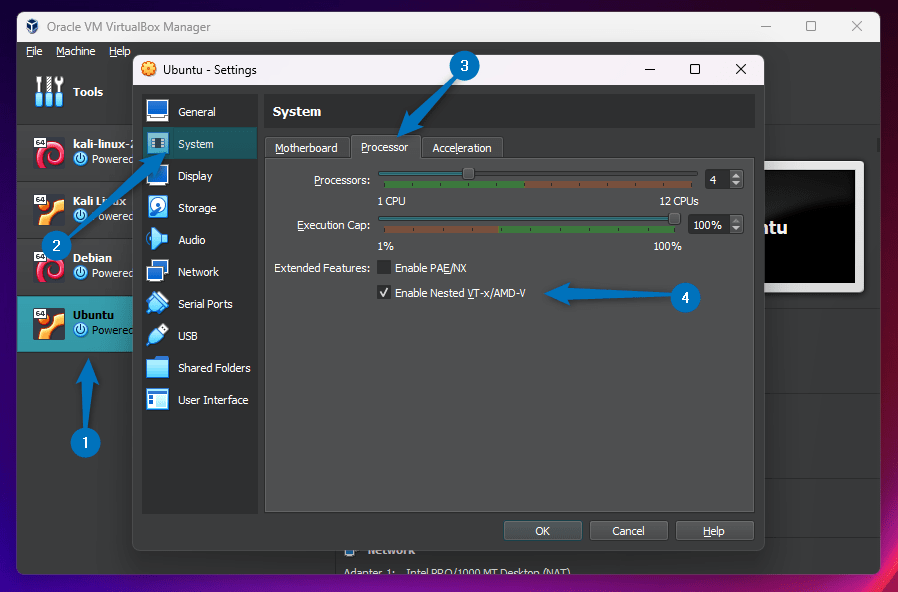898x592 pixels.
Task: Switch to the Motherboard tab
Action: coord(307,147)
